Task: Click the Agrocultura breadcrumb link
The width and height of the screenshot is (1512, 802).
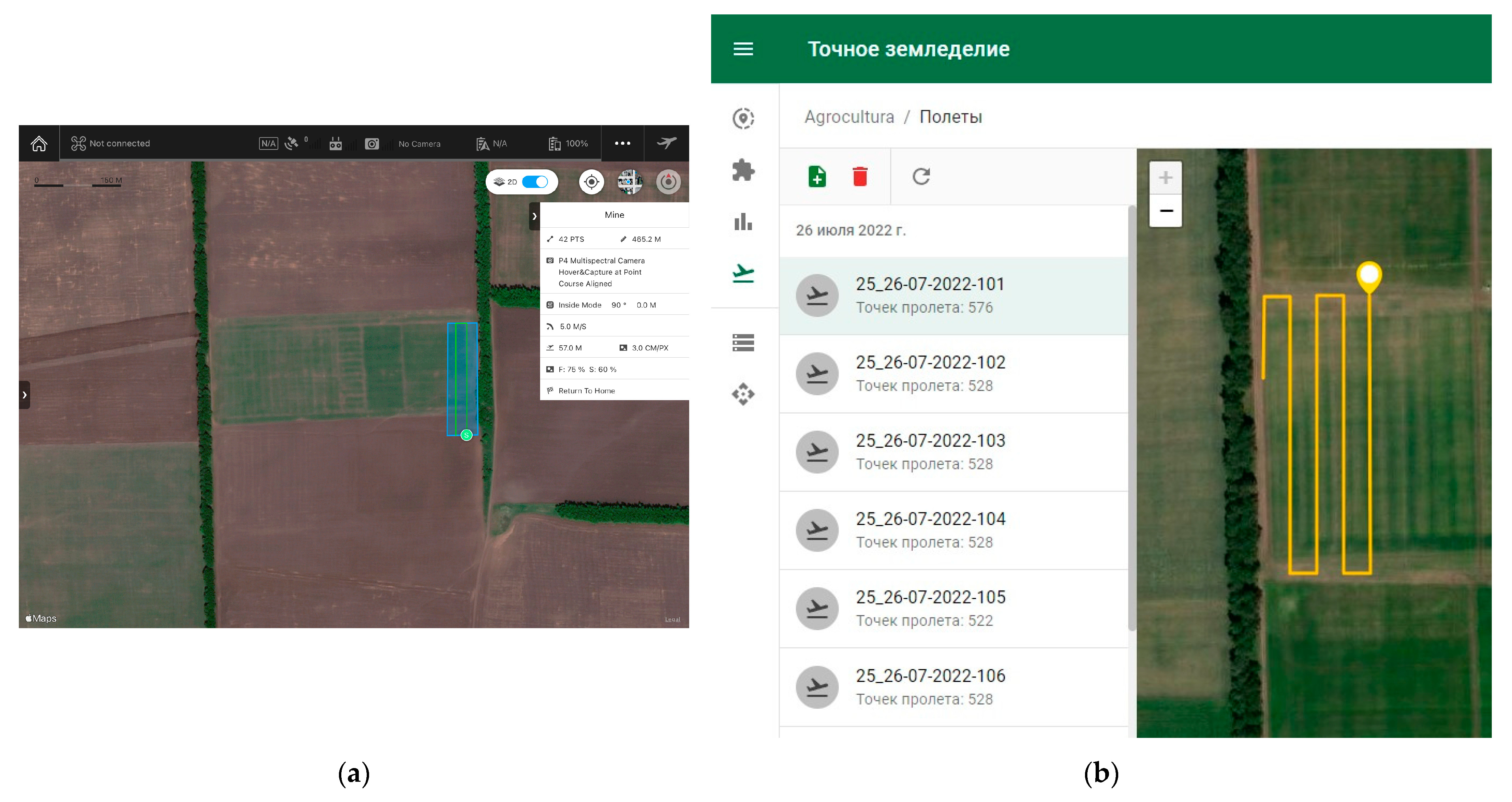Action: [849, 117]
